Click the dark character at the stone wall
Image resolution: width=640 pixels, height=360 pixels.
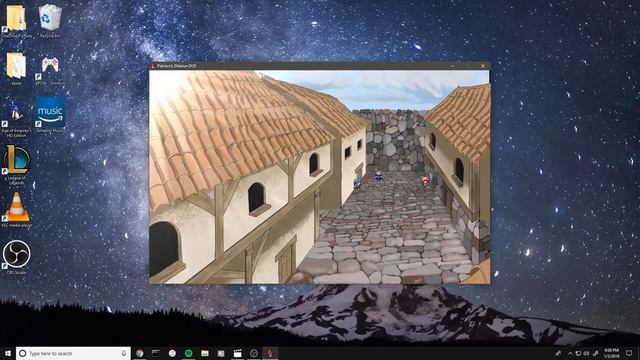(379, 176)
